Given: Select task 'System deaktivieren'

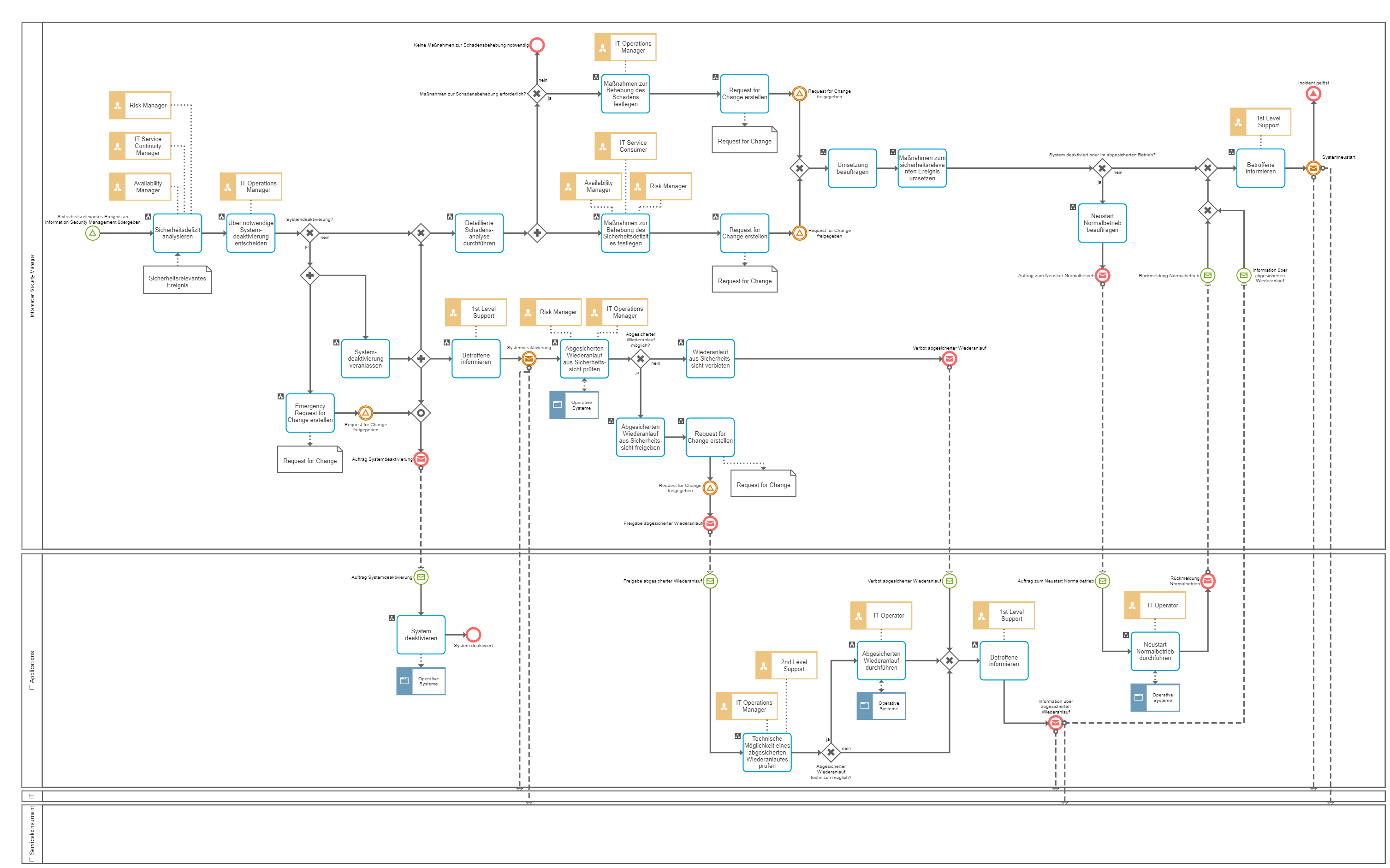Looking at the screenshot, I should 421,634.
